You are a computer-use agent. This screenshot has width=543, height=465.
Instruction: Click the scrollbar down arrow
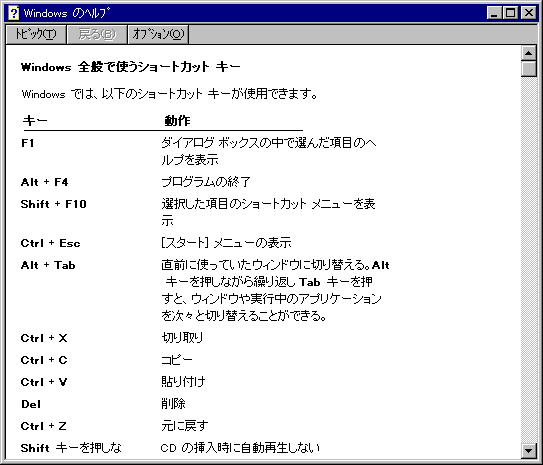[x=528, y=450]
